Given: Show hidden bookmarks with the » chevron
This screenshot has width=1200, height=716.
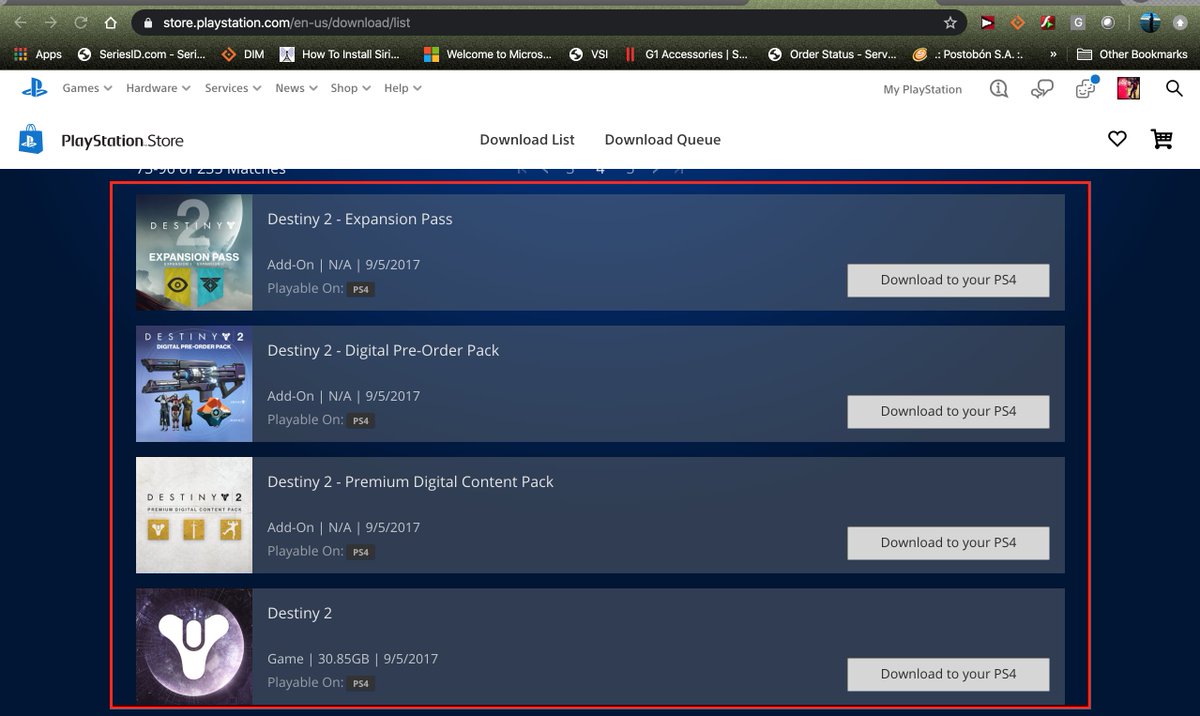Looking at the screenshot, I should pos(1053,54).
